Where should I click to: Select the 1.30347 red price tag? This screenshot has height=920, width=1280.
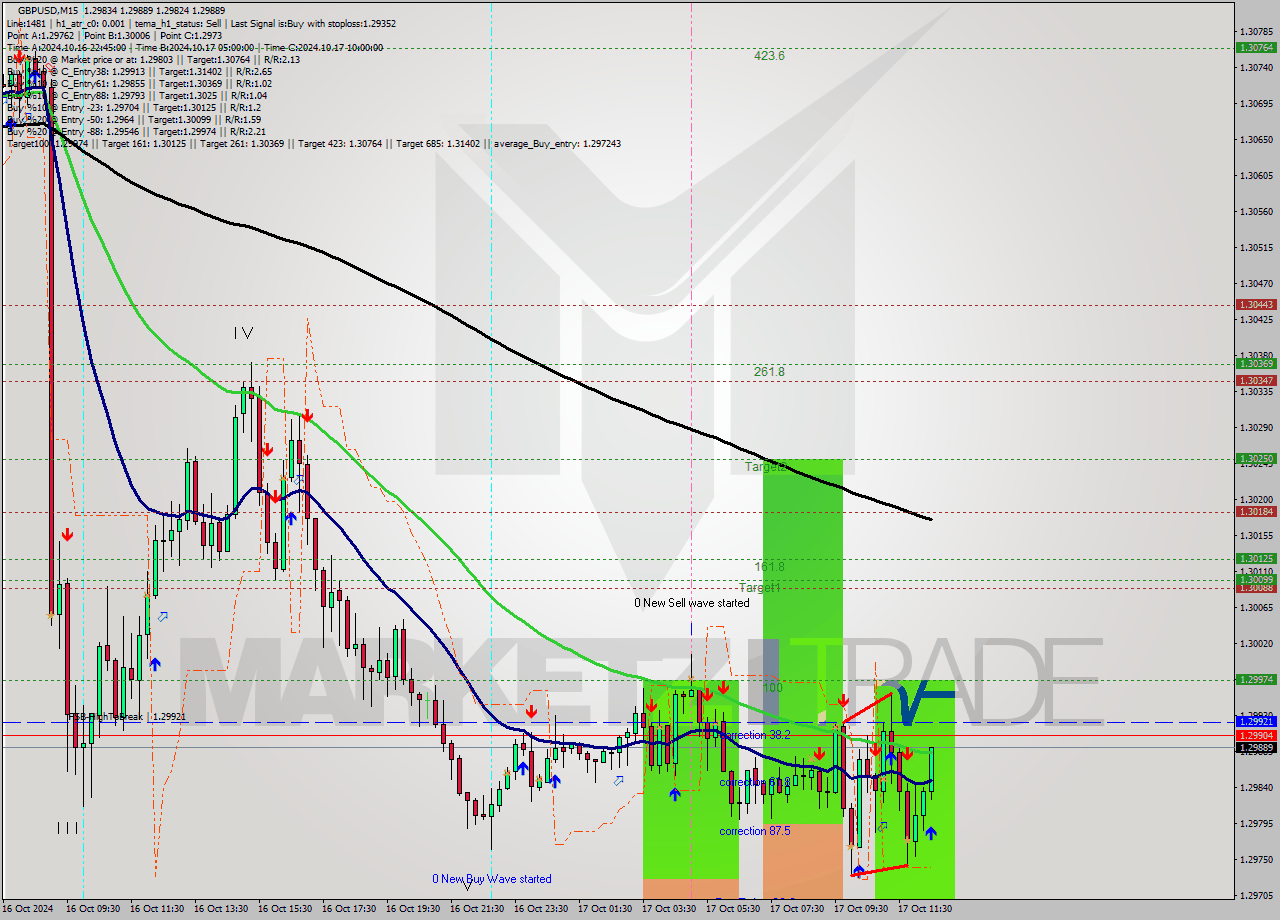[x=1255, y=381]
